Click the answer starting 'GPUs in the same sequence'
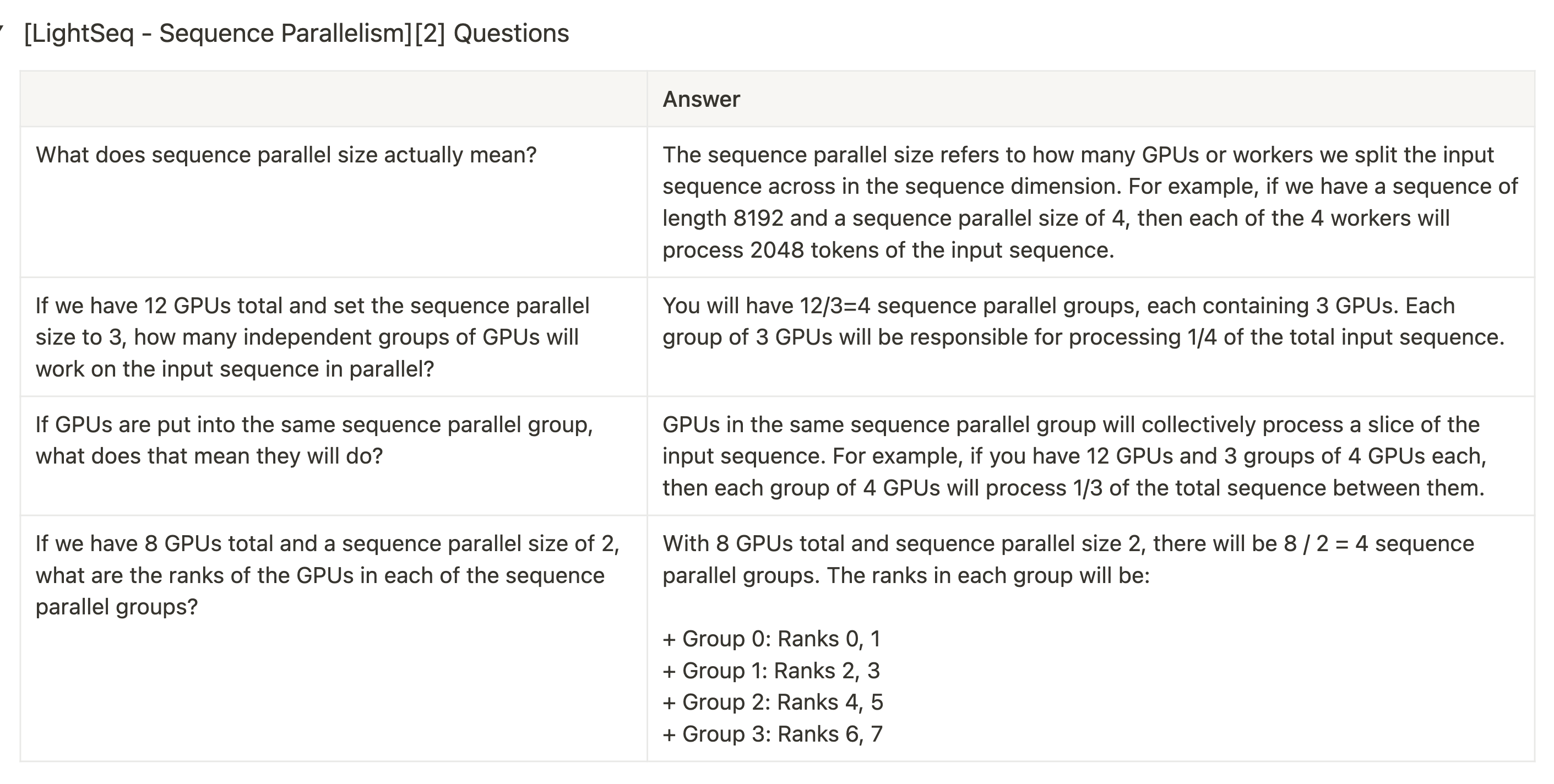Screen dimensions: 1554x784 point(1091,456)
